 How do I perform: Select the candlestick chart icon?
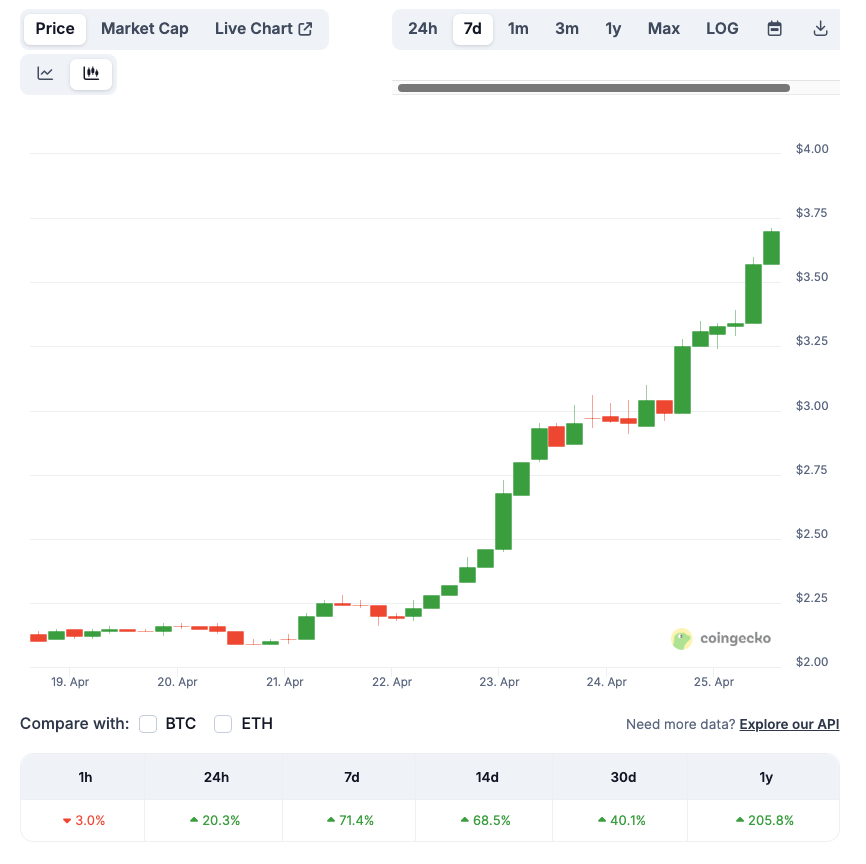(91, 73)
